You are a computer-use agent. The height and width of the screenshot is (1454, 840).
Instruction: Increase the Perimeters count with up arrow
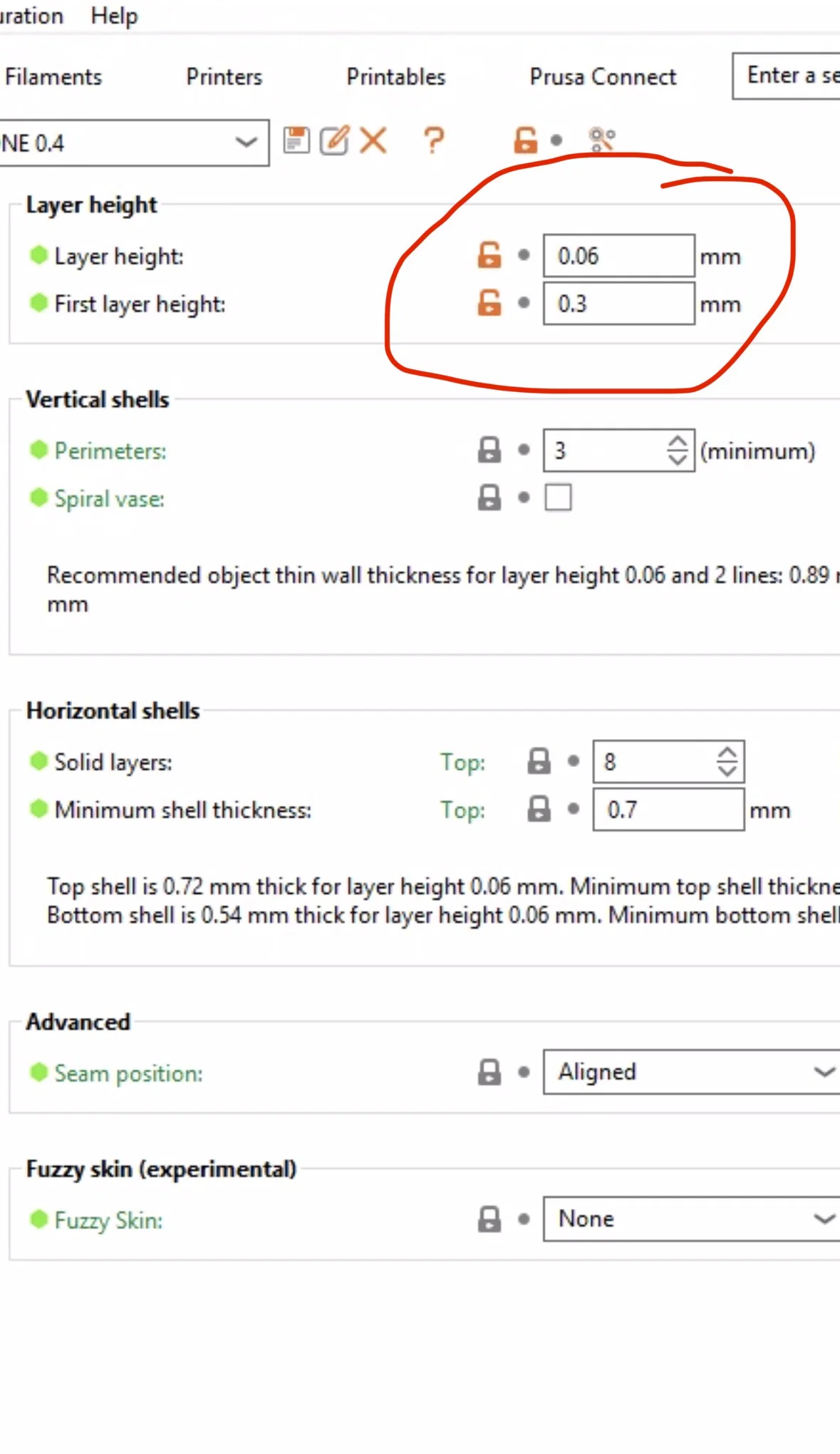click(678, 443)
